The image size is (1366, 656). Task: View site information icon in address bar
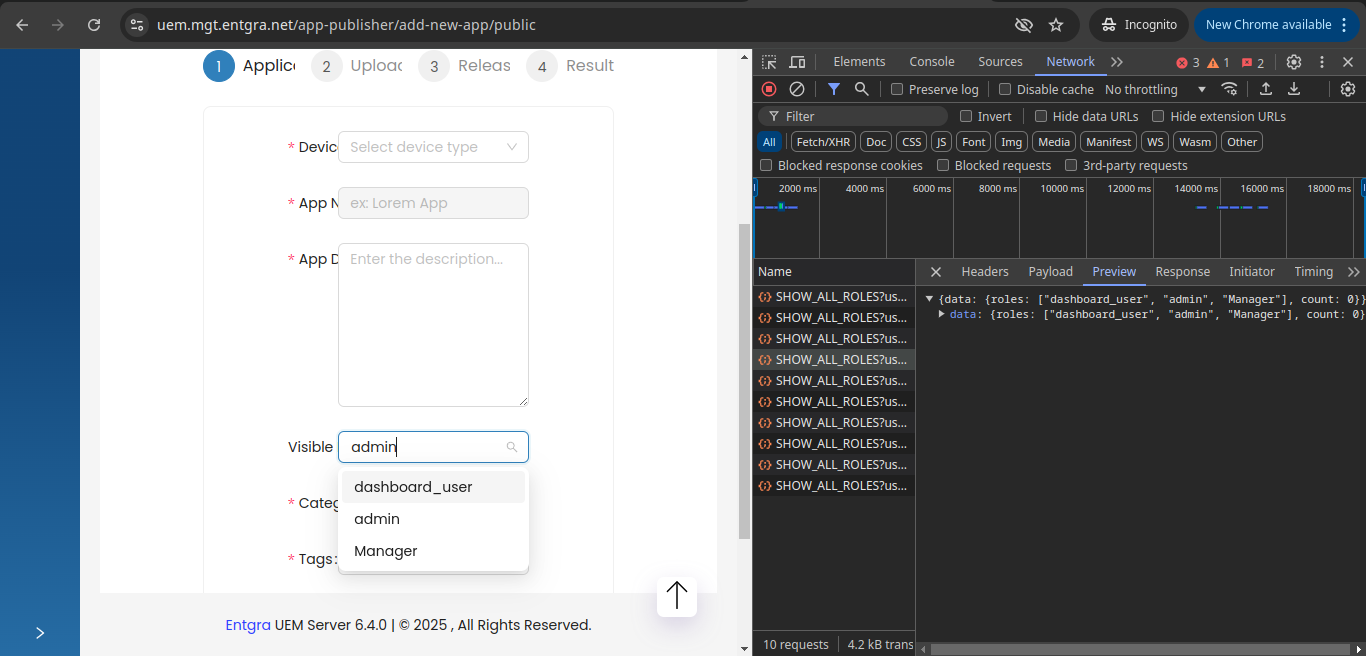coord(138,25)
